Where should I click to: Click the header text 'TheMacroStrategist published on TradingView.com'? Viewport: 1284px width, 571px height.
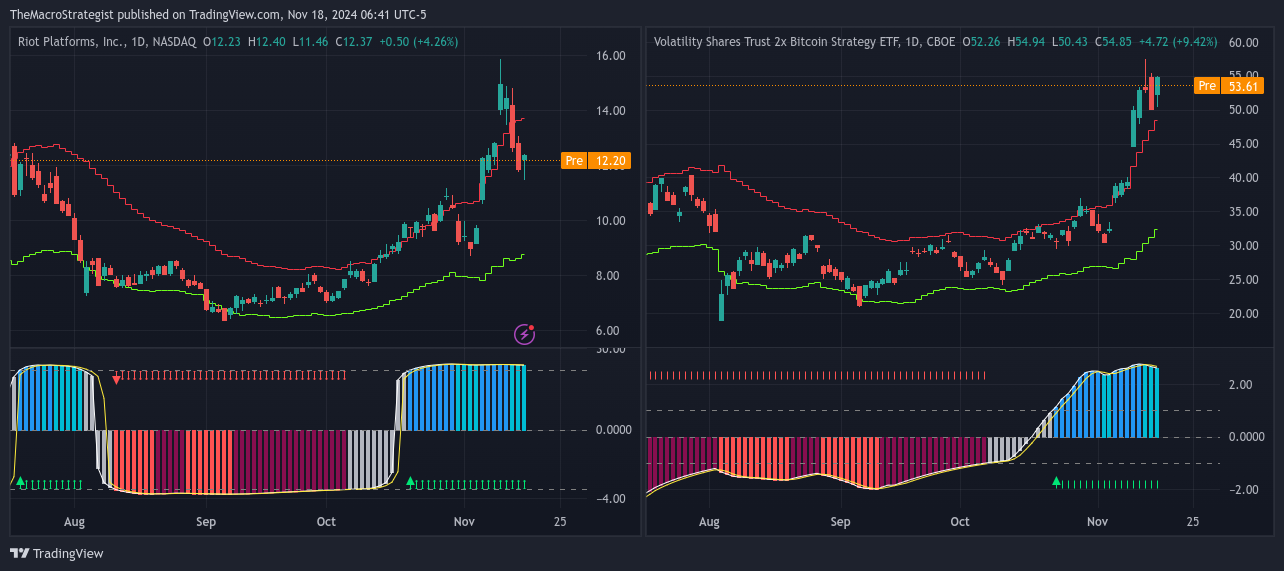pos(145,14)
